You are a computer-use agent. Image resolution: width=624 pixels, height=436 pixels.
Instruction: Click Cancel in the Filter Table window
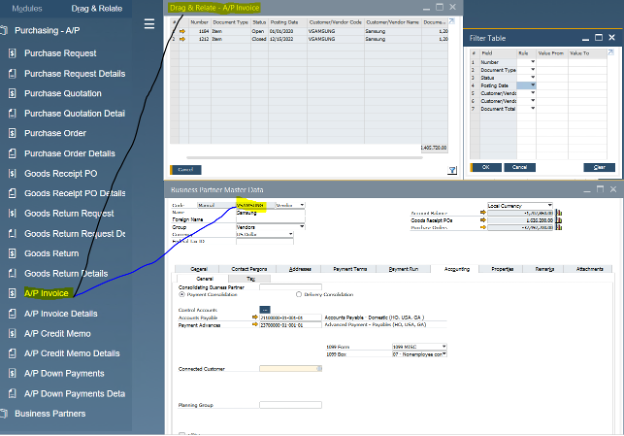coord(519,167)
